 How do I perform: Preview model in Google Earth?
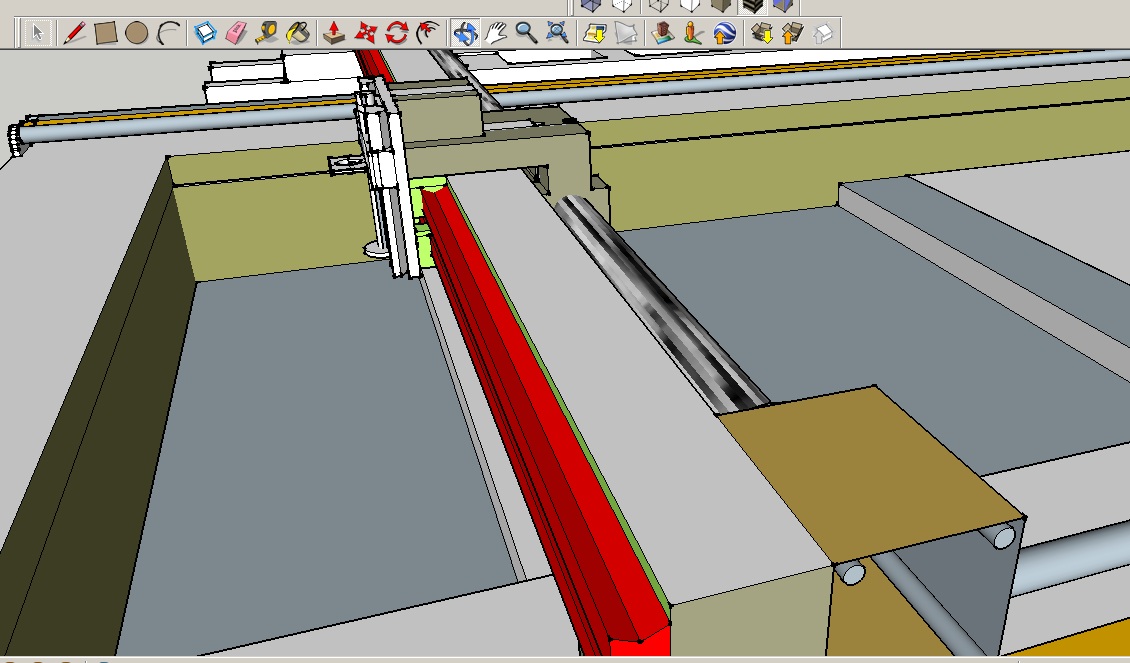(724, 32)
